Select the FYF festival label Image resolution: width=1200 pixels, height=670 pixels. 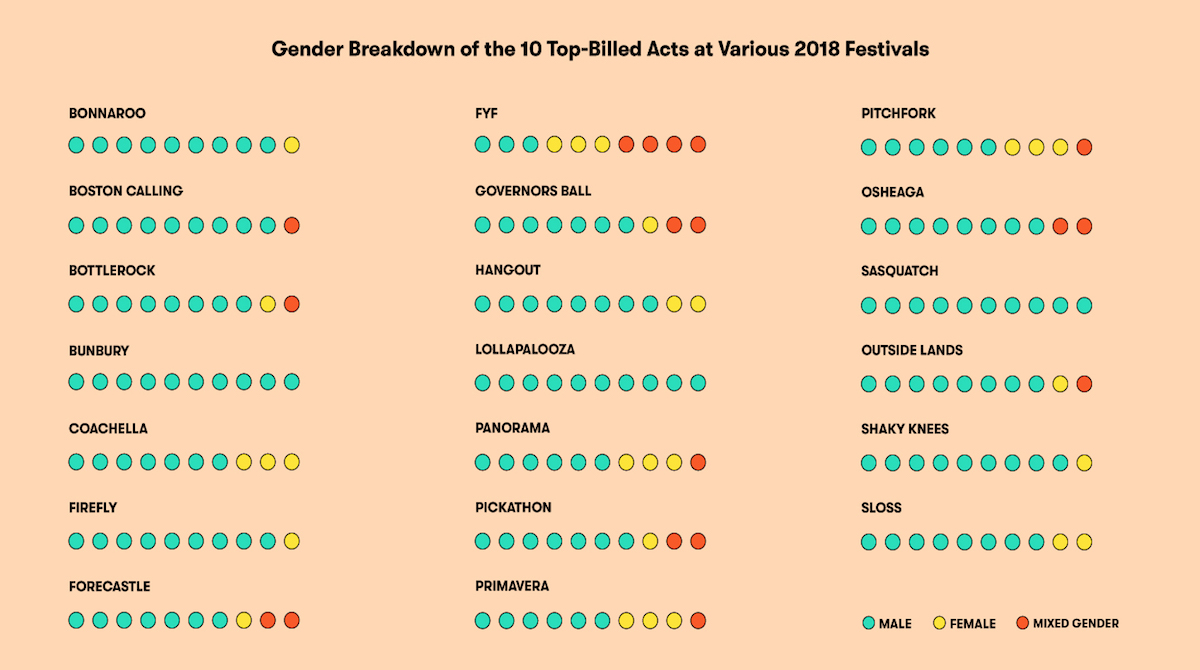(486, 113)
